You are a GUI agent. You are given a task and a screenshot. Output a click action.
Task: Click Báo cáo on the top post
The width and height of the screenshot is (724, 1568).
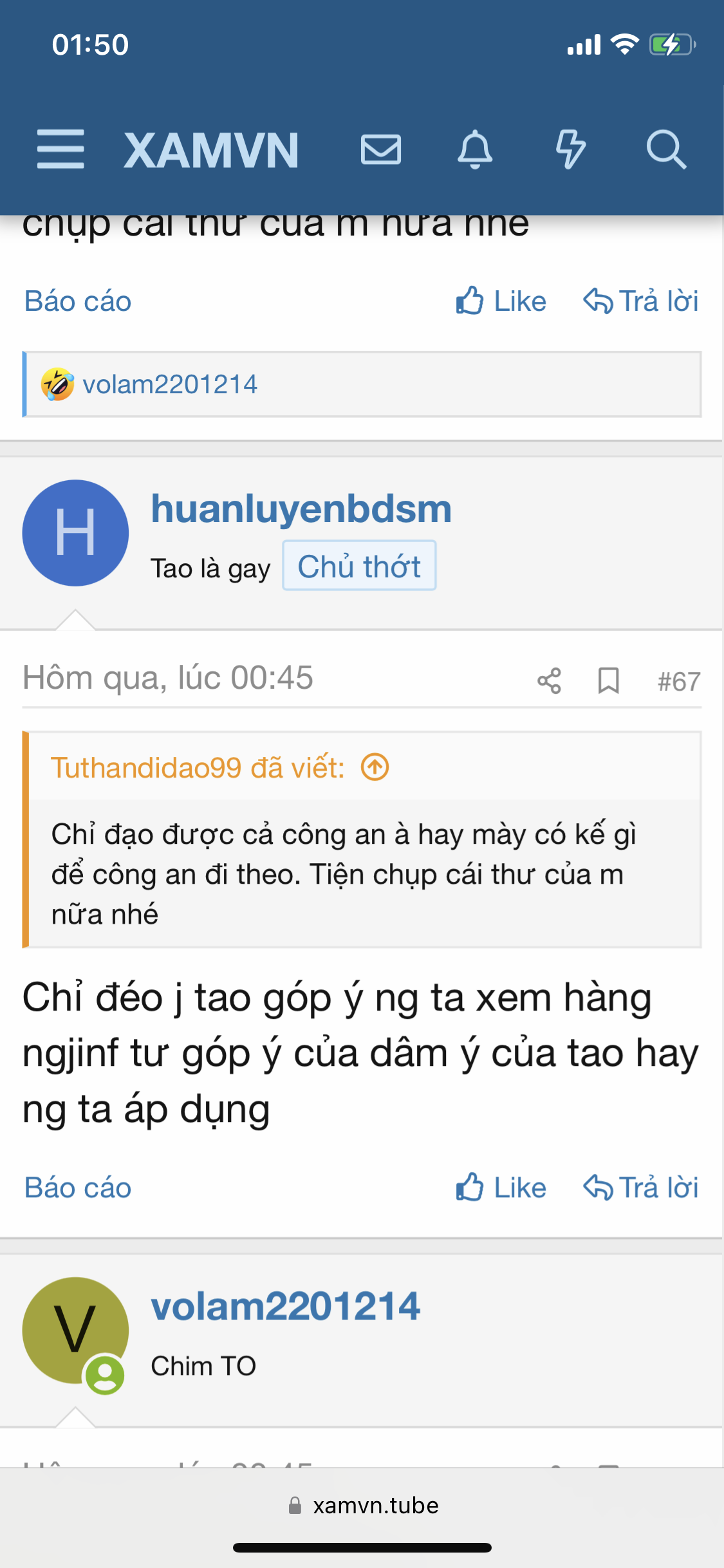click(78, 301)
